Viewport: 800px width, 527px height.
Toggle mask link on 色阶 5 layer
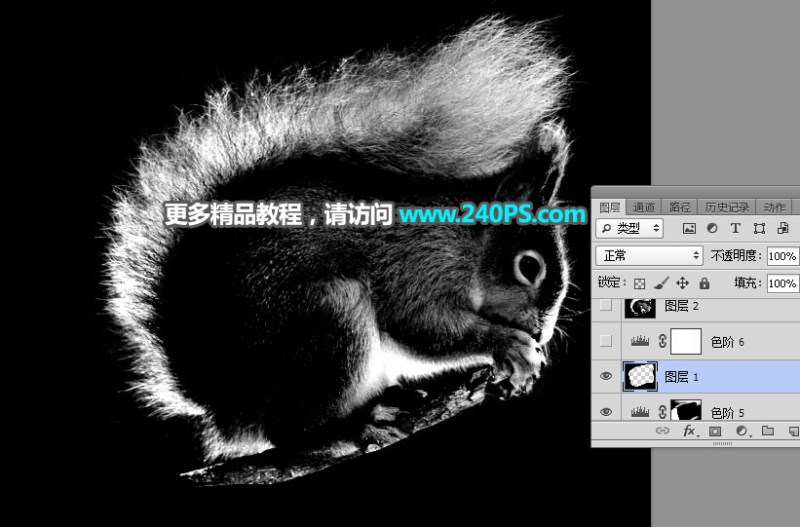pyautogui.click(x=662, y=412)
